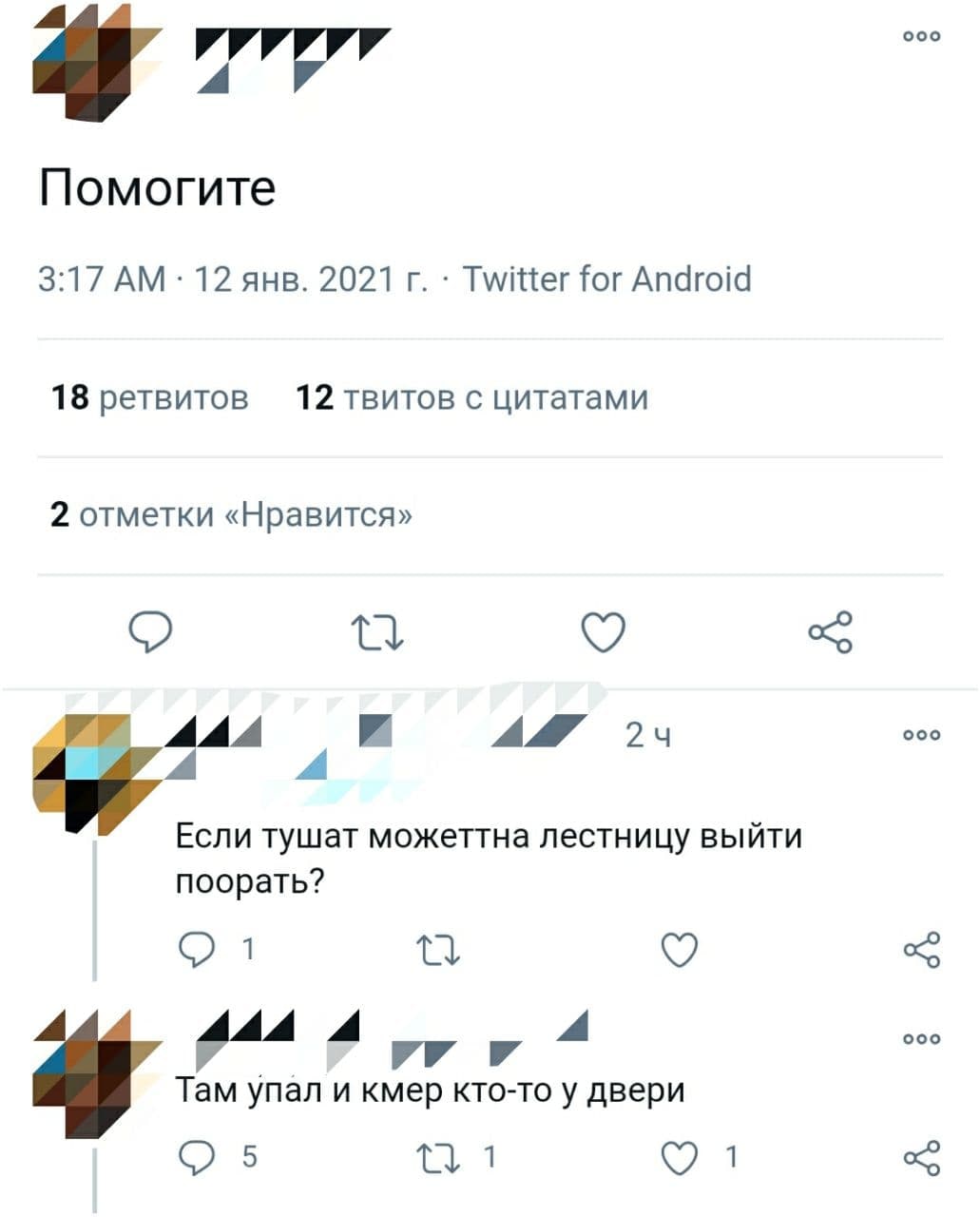This screenshot has height=1217, width=980.
Task: Open the options menu on the "2 ч" reply
Action: [922, 735]
